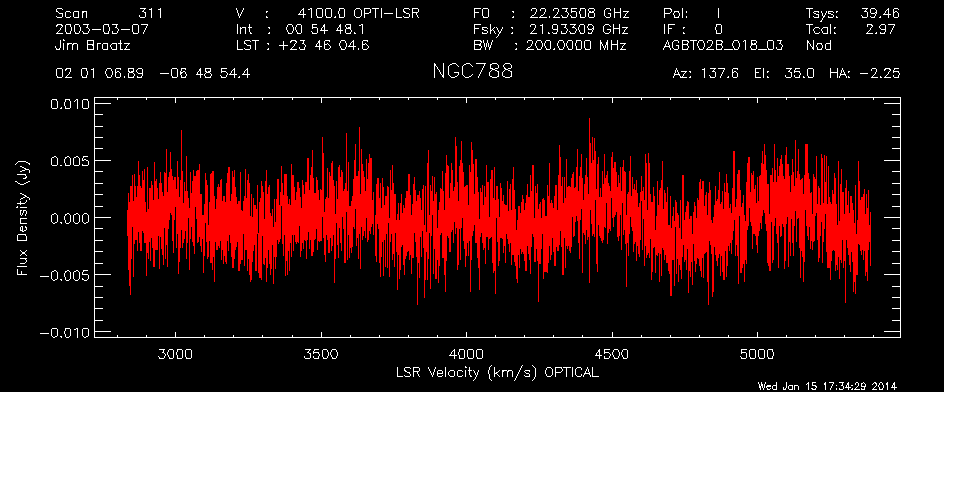Viewport: 962px width, 490px height.
Task: Click the y-axis tick label 0.005
Action: tap(69, 161)
